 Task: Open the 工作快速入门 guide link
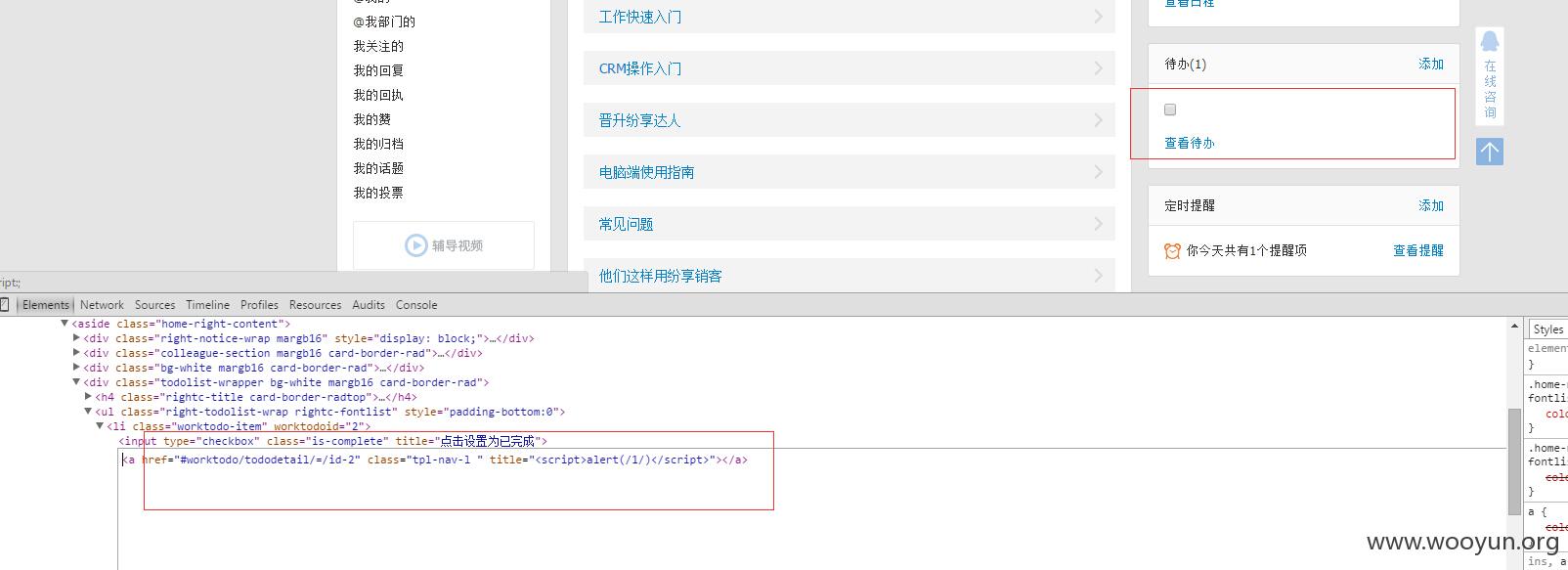point(640,17)
